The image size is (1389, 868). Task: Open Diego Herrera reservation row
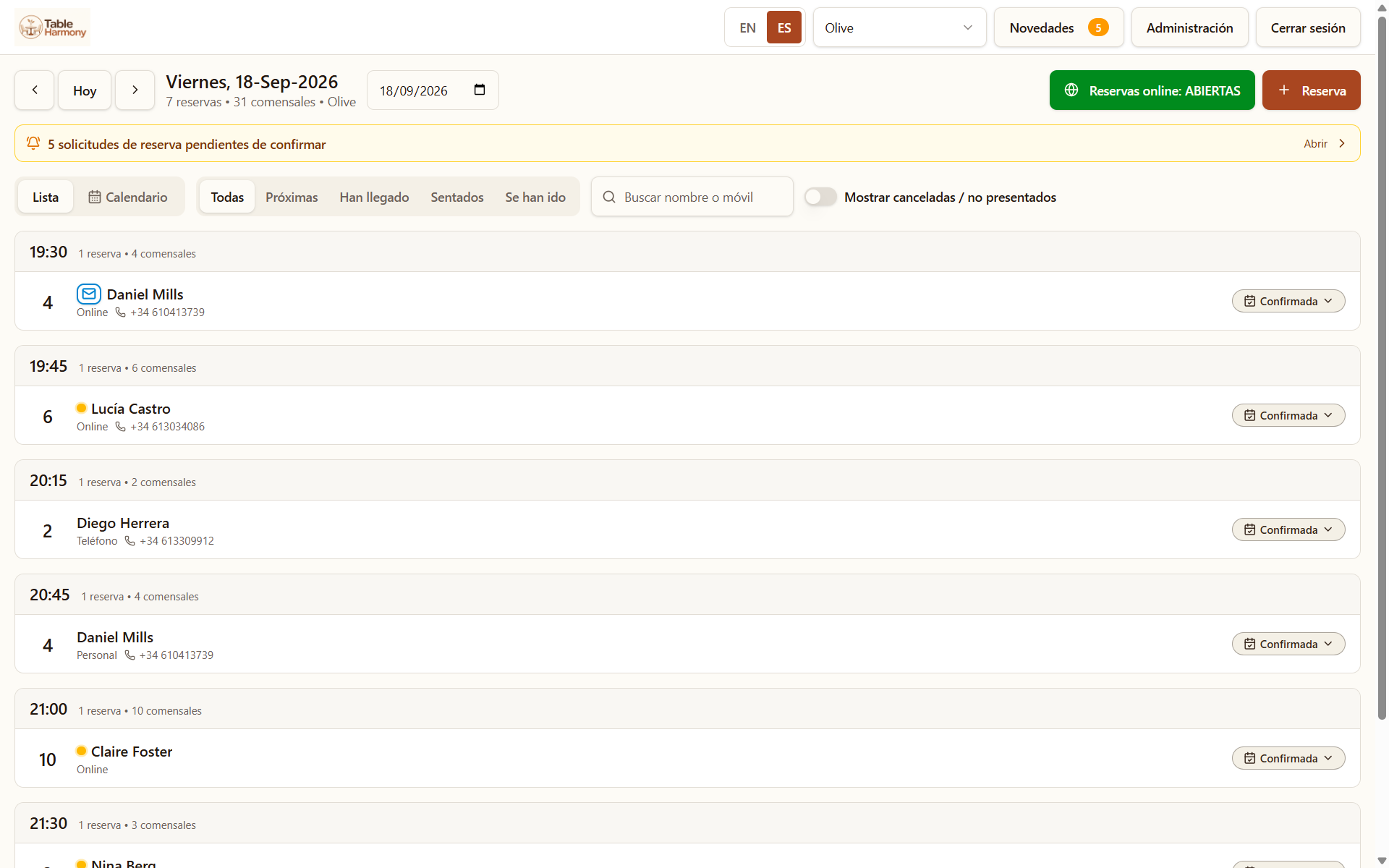point(687,529)
